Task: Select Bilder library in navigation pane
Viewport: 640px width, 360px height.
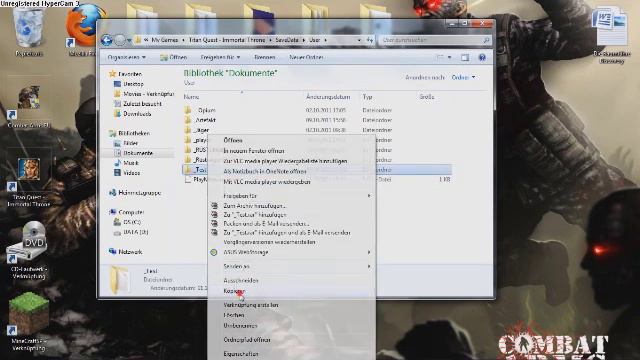Action: tap(131, 143)
